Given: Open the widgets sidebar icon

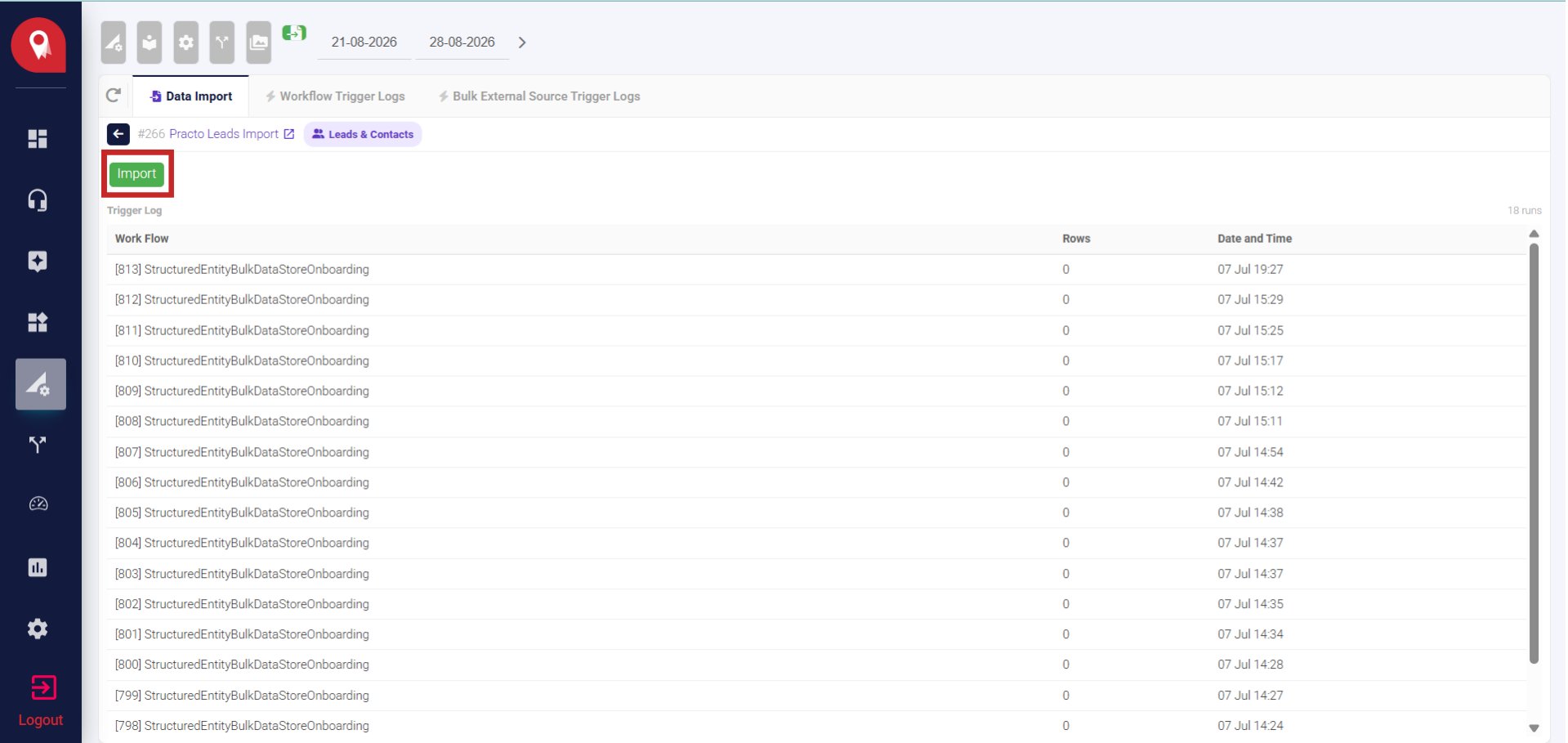Looking at the screenshot, I should (38, 322).
